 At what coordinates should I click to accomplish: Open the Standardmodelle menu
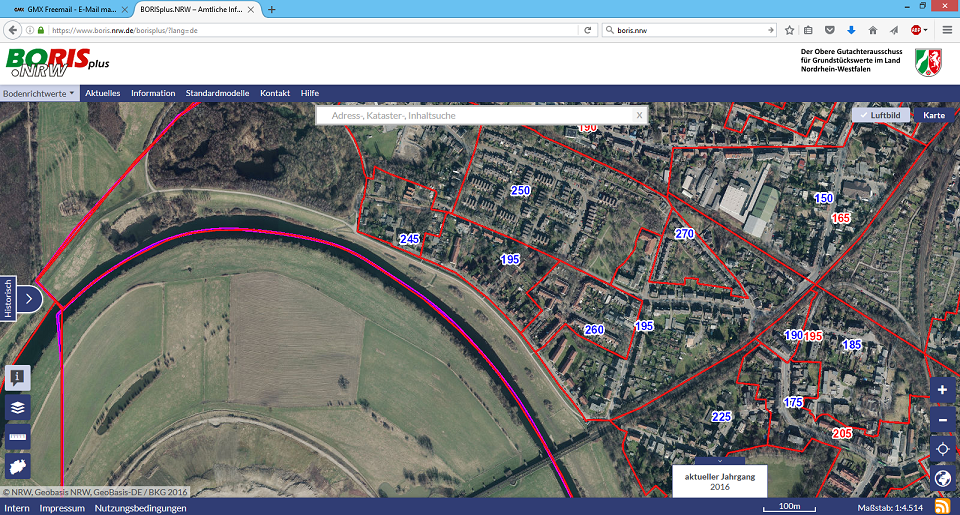click(217, 93)
